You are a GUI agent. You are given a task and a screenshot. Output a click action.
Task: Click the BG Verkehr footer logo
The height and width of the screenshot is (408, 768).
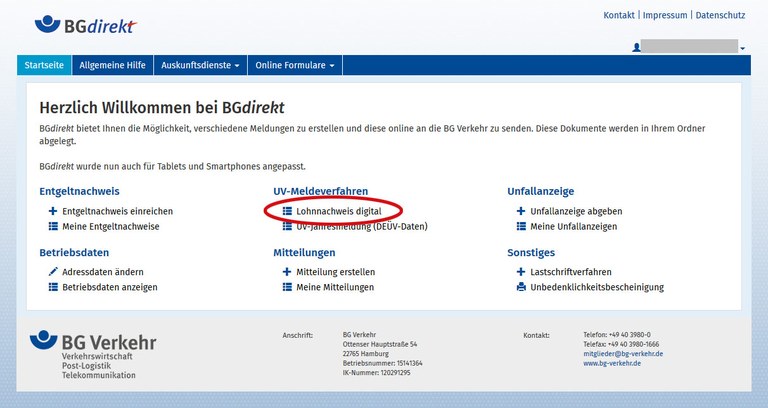pos(93,355)
